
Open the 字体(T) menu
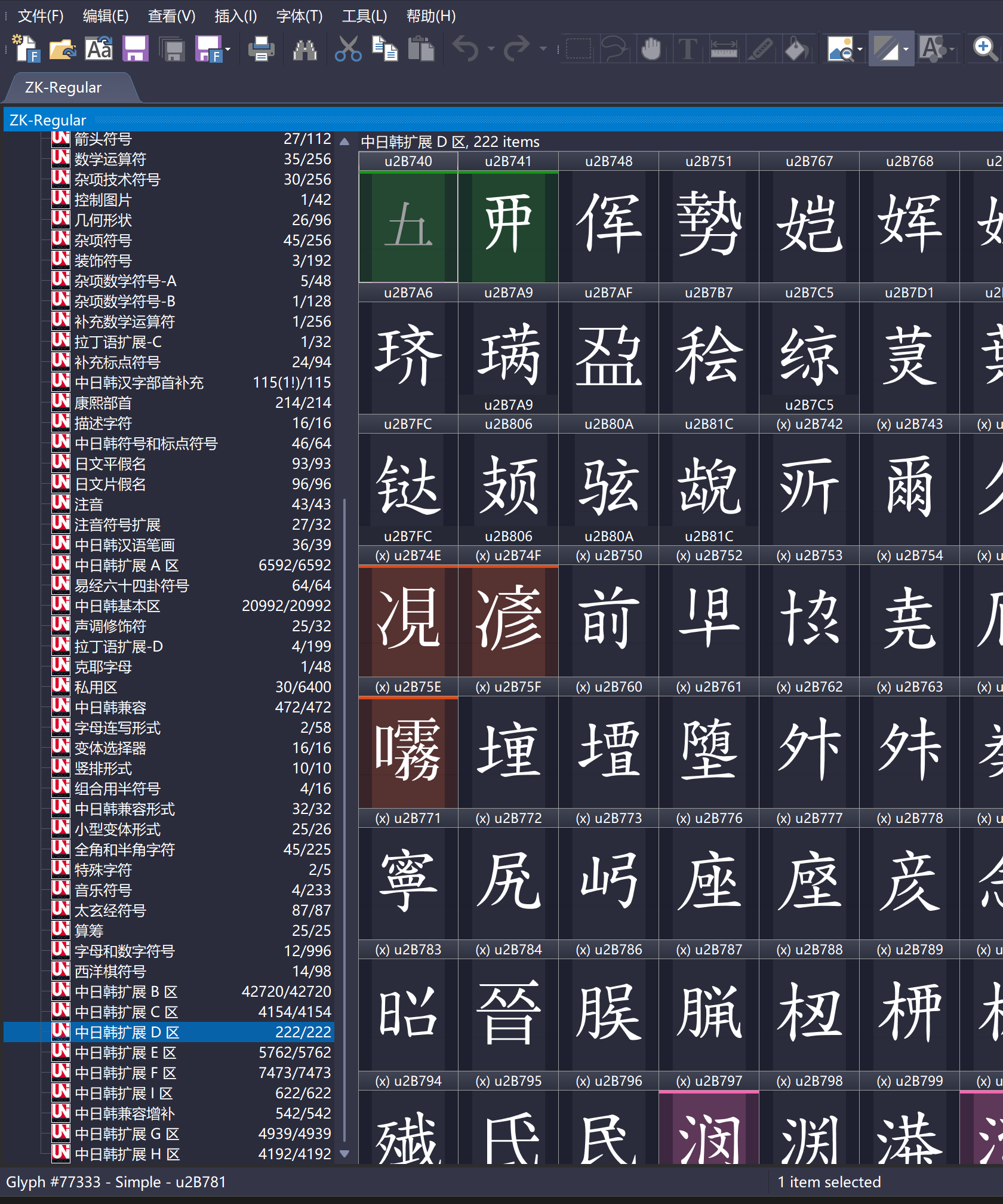coord(299,16)
